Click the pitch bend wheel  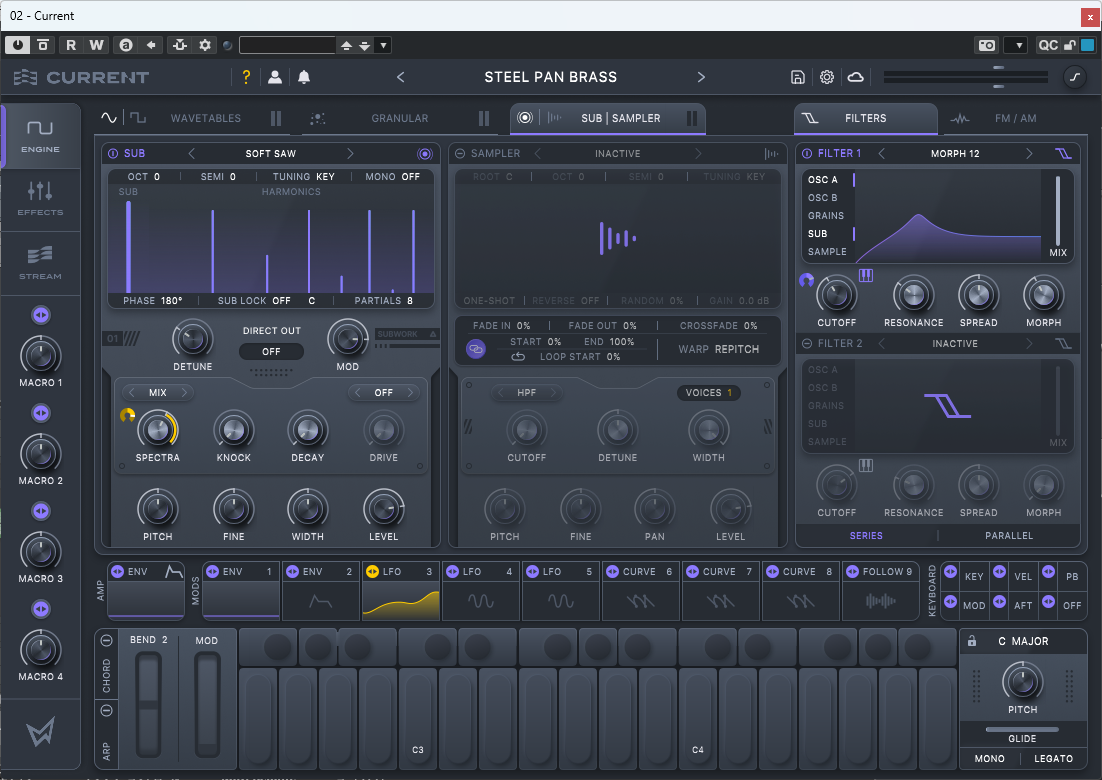click(x=148, y=705)
